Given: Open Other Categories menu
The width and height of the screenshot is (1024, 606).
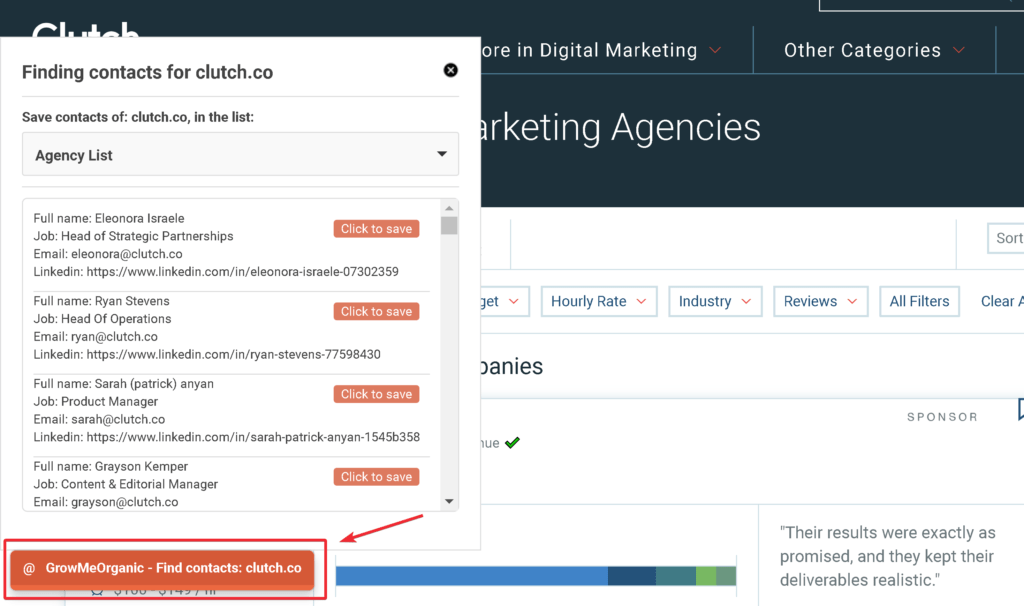Looking at the screenshot, I should click(874, 50).
